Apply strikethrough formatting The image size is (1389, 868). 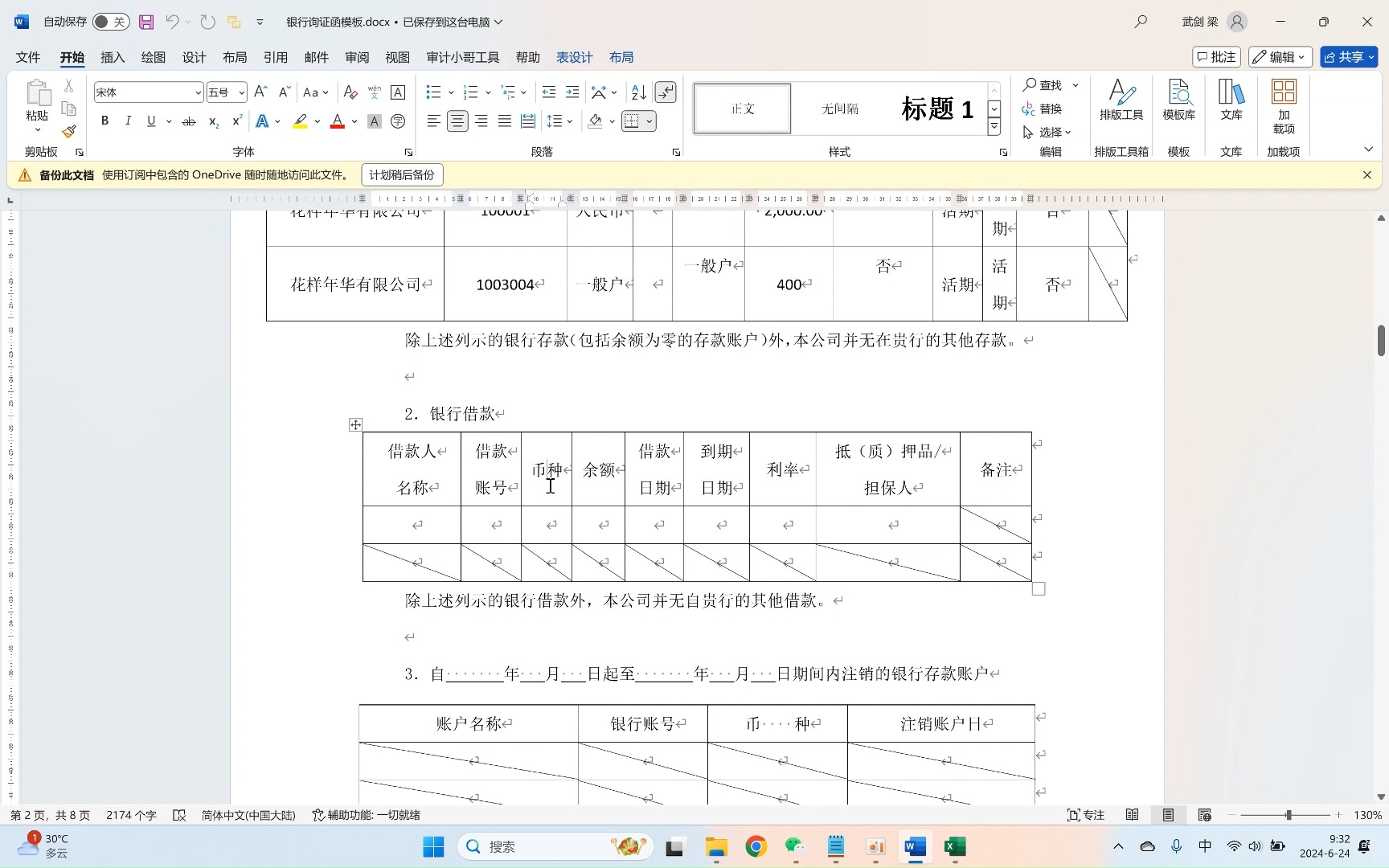(x=189, y=121)
